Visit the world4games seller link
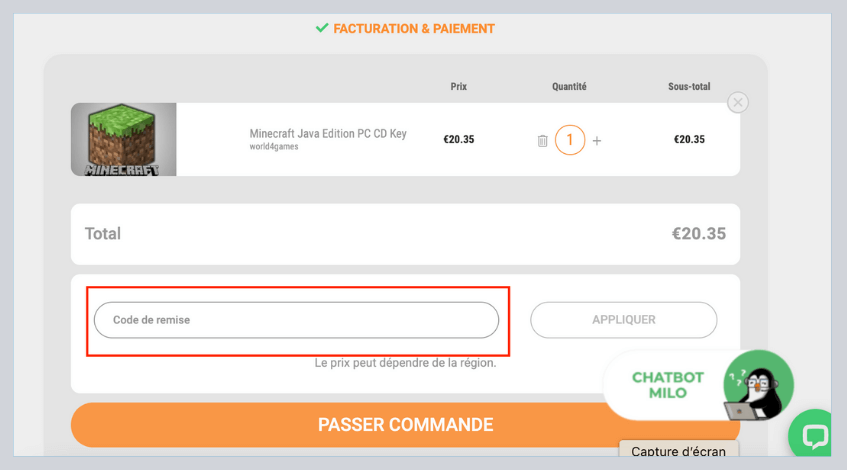The width and height of the screenshot is (847, 470). pyautogui.click(x=274, y=147)
